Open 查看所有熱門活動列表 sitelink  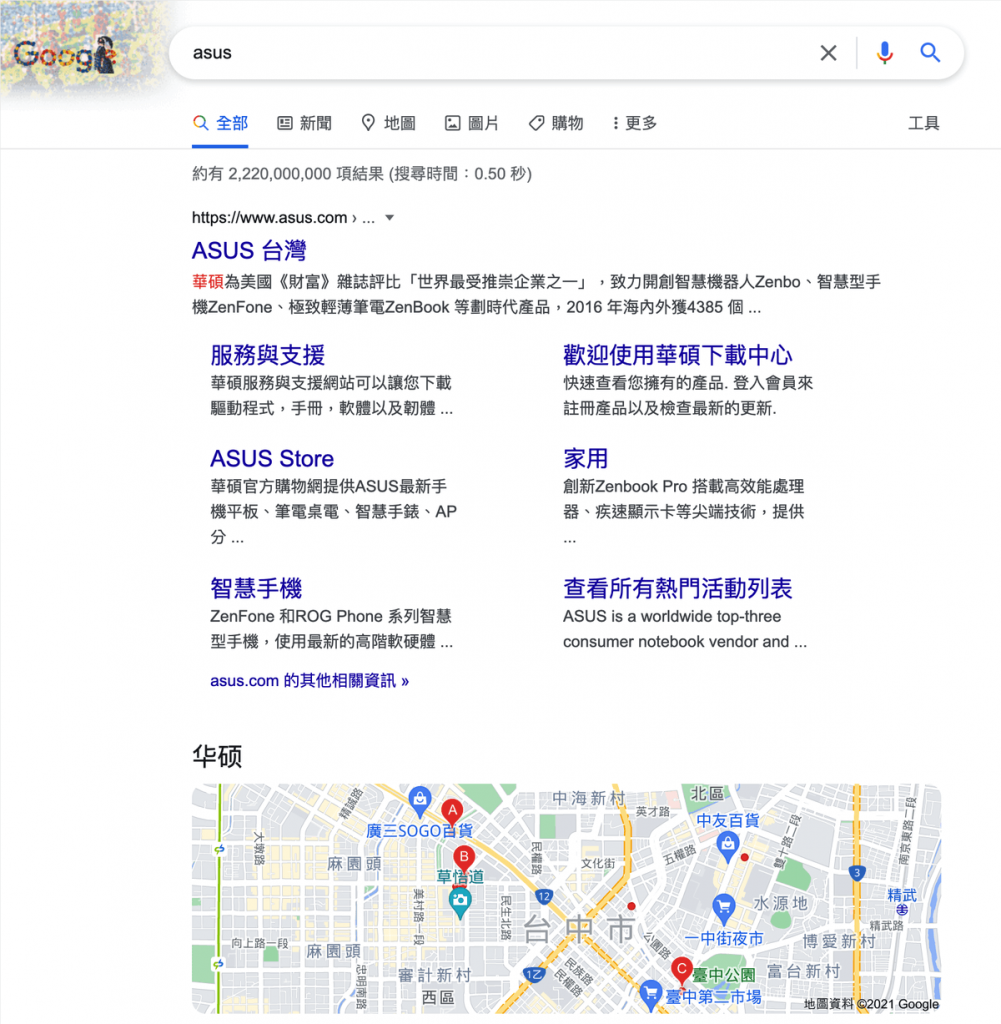677,588
